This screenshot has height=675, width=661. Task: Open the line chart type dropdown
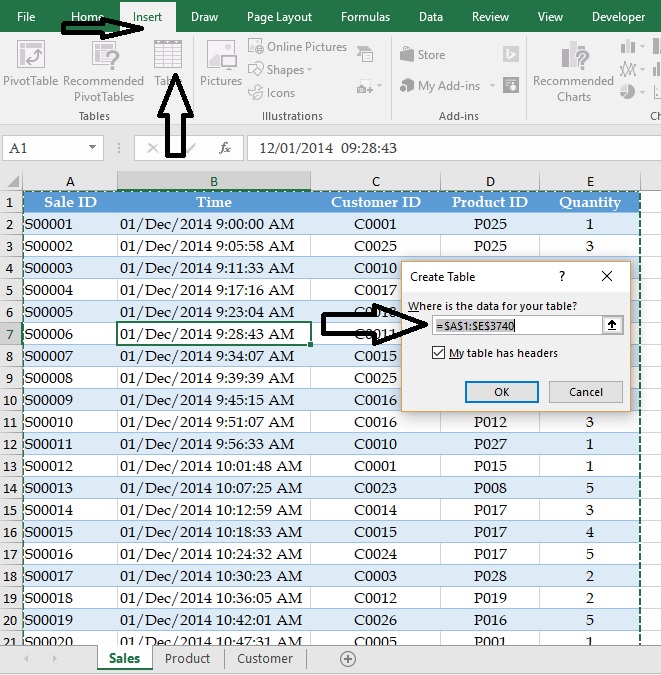642,69
